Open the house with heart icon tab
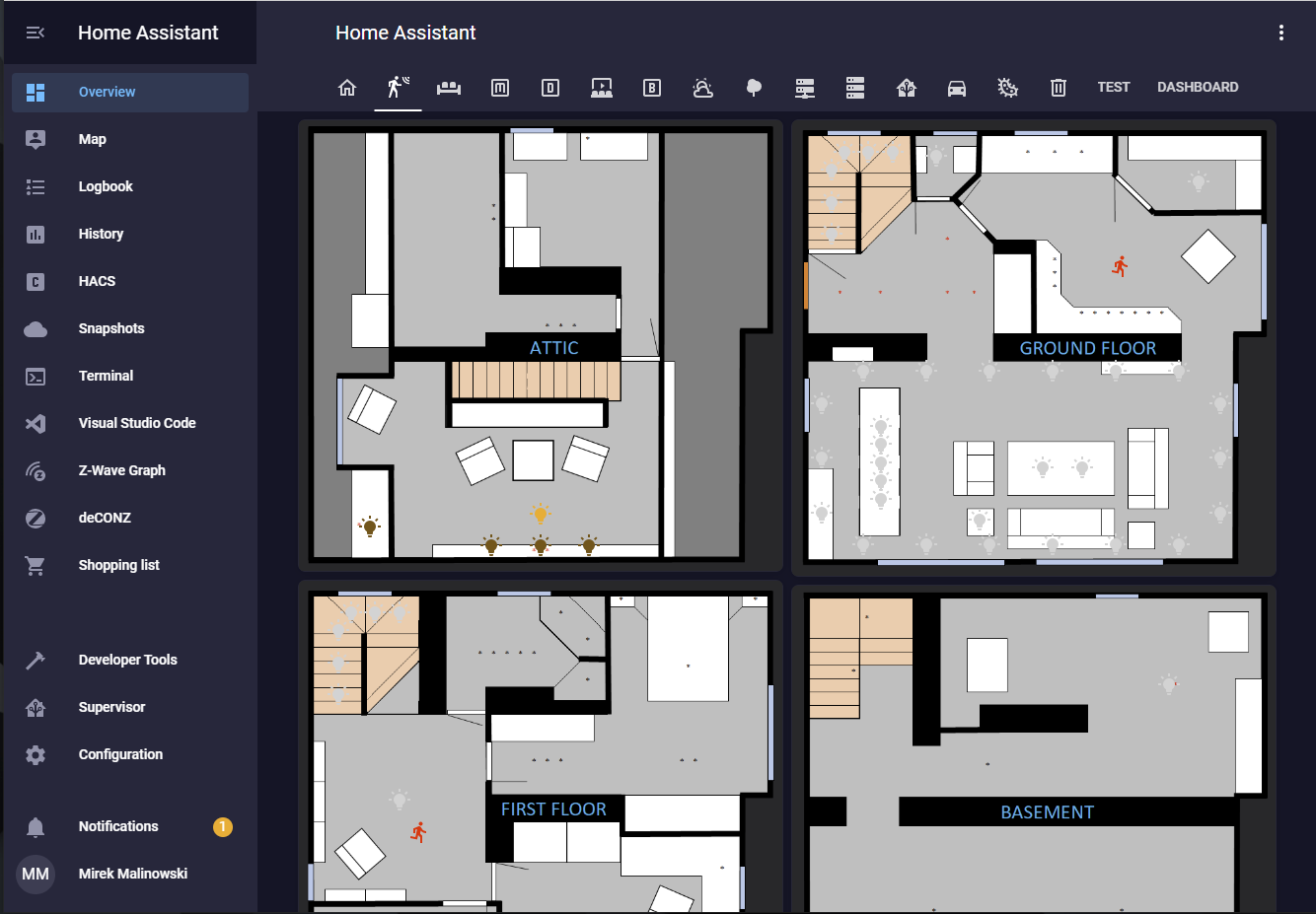The width and height of the screenshot is (1316, 914). coord(907,88)
